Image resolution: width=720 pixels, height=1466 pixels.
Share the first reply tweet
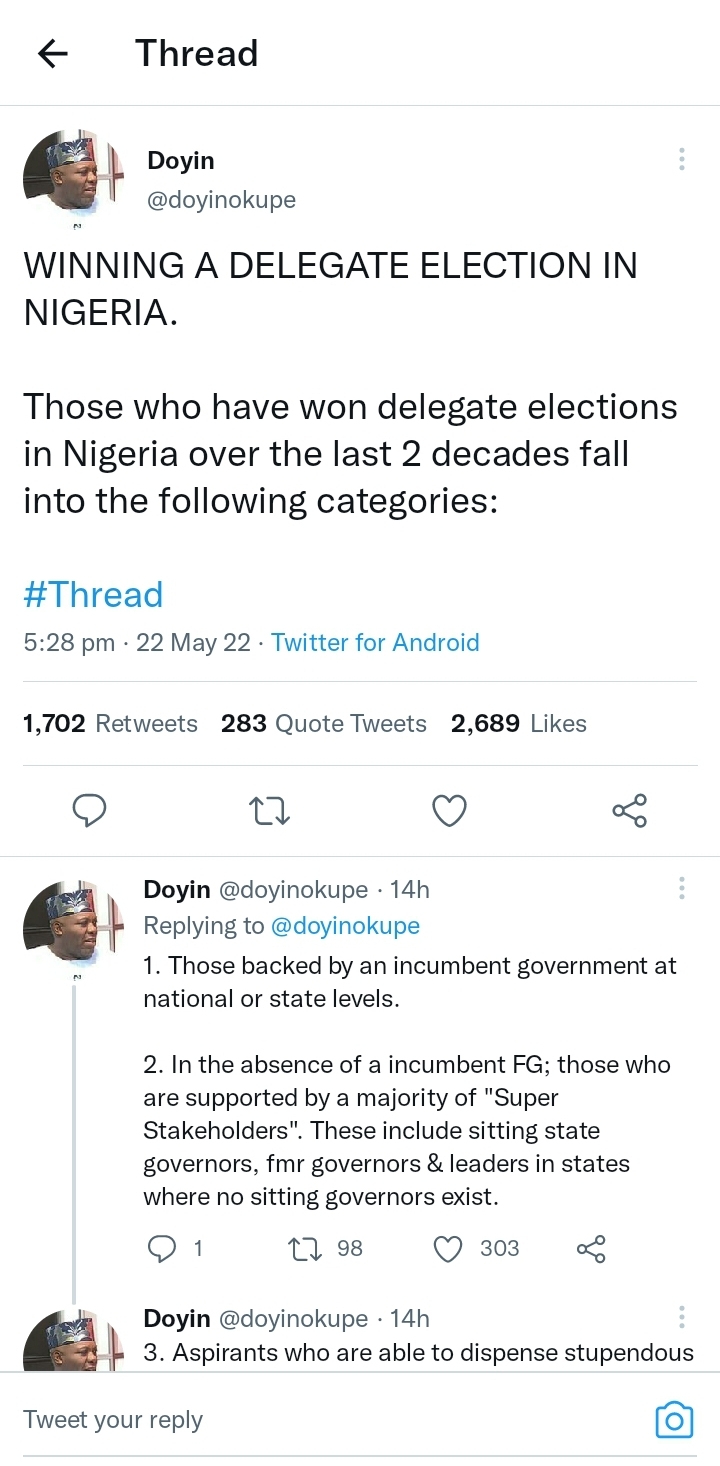[591, 1248]
